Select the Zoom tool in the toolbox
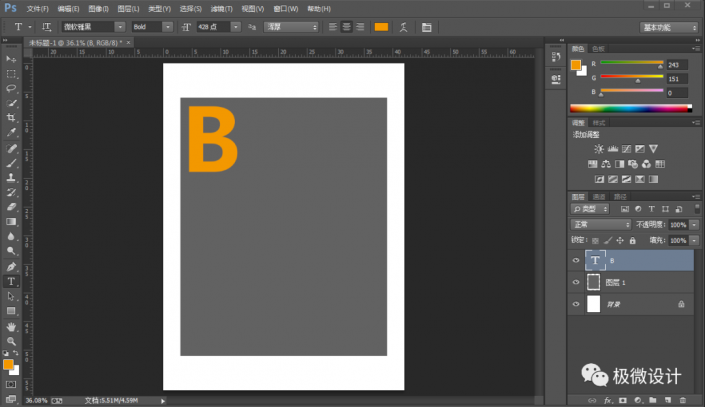Screen dimensions: 705x407 pos(11,341)
